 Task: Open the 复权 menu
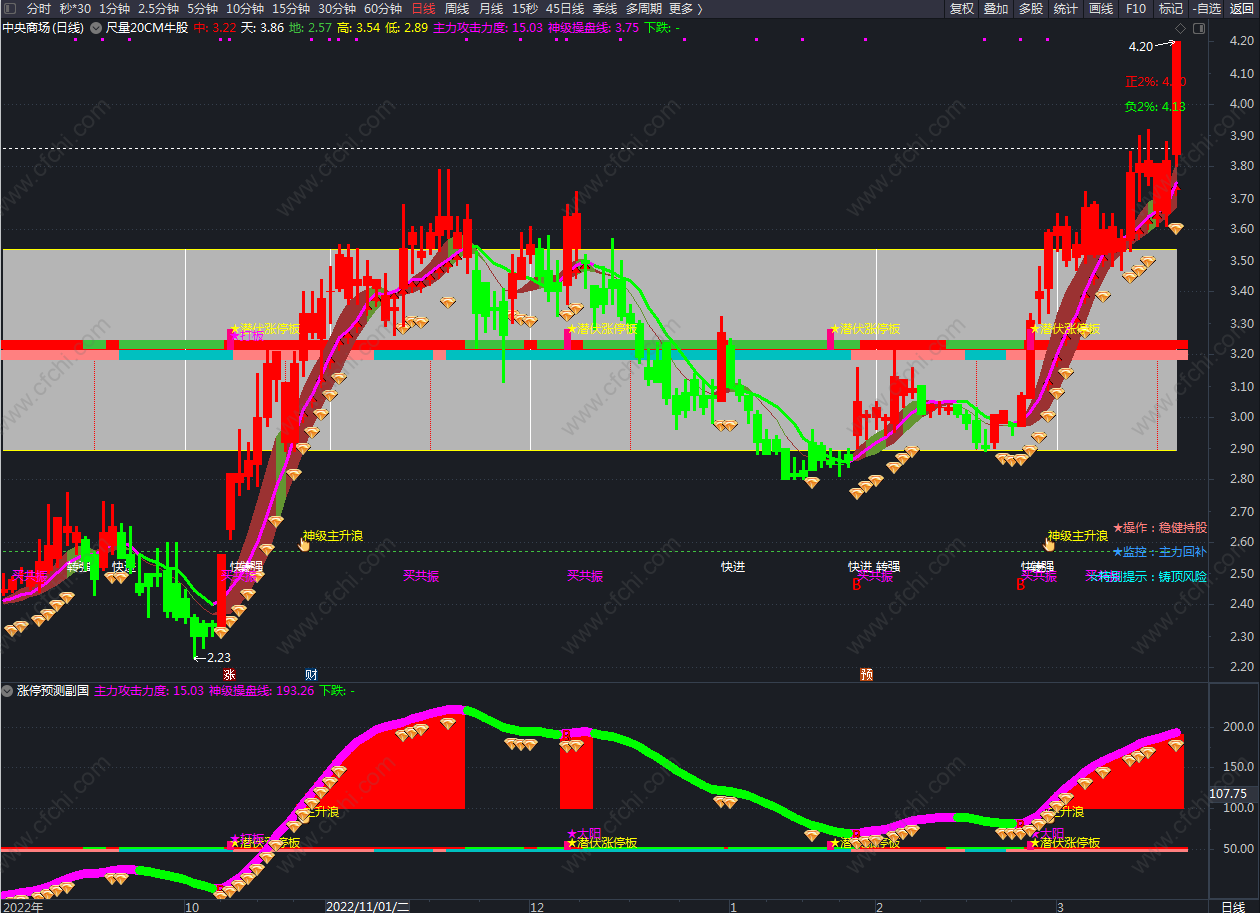click(962, 8)
